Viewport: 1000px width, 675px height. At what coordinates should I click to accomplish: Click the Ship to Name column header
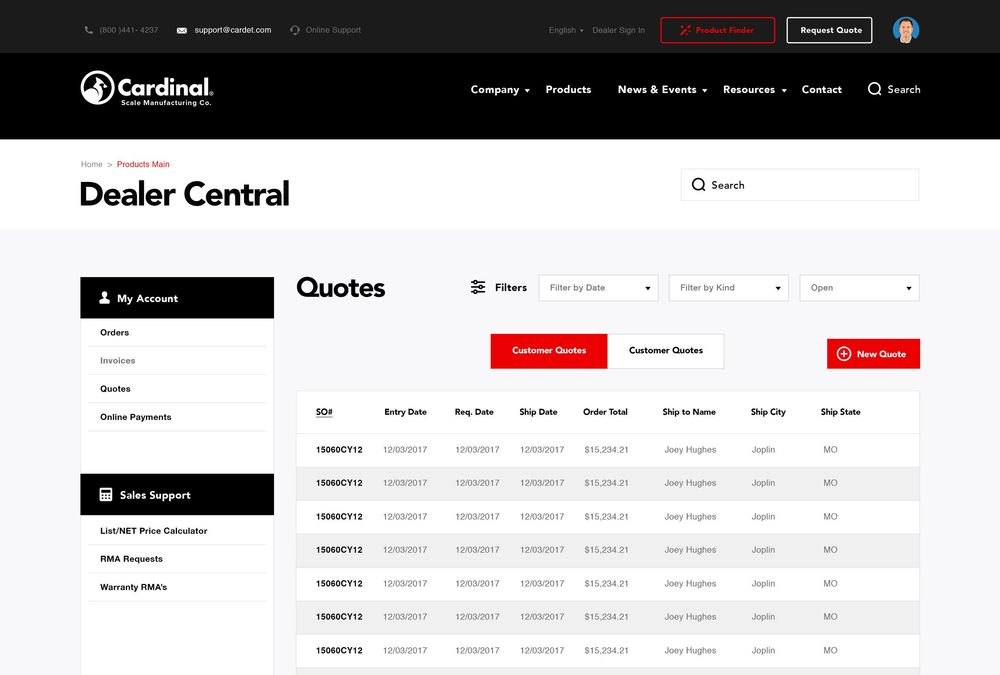coord(689,412)
